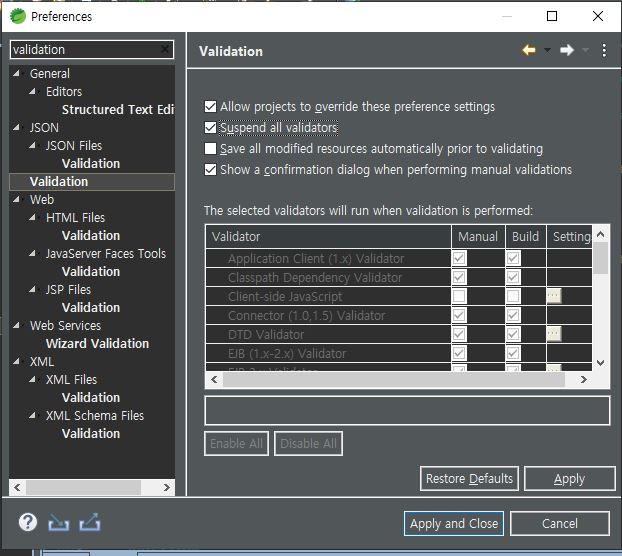The image size is (622, 556).
Task: Open the three-dot view menu
Action: [604, 51]
